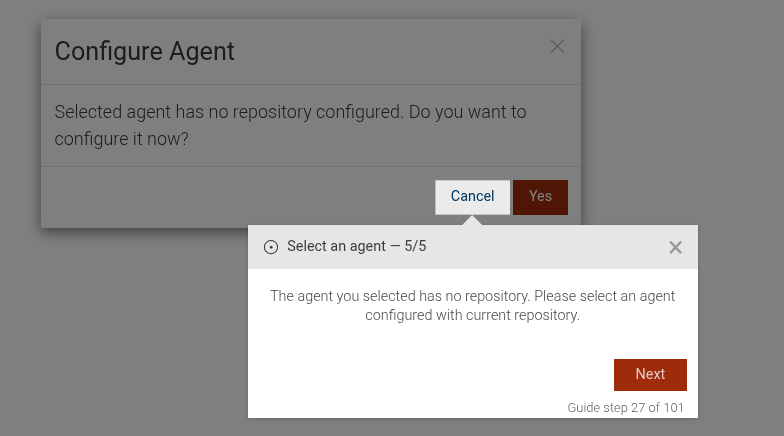Click the Configure Agent dialog title
This screenshot has width=784, height=436.
pos(144,51)
